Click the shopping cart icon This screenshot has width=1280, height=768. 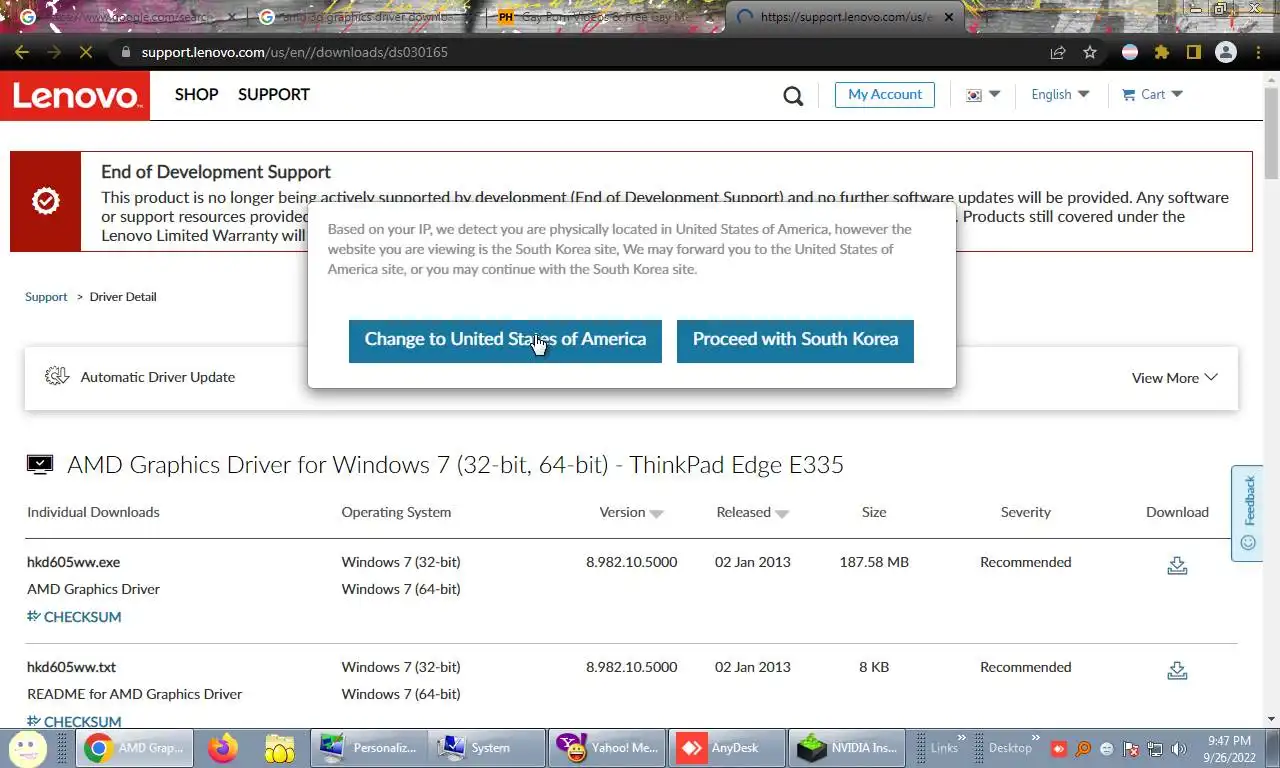click(1128, 94)
